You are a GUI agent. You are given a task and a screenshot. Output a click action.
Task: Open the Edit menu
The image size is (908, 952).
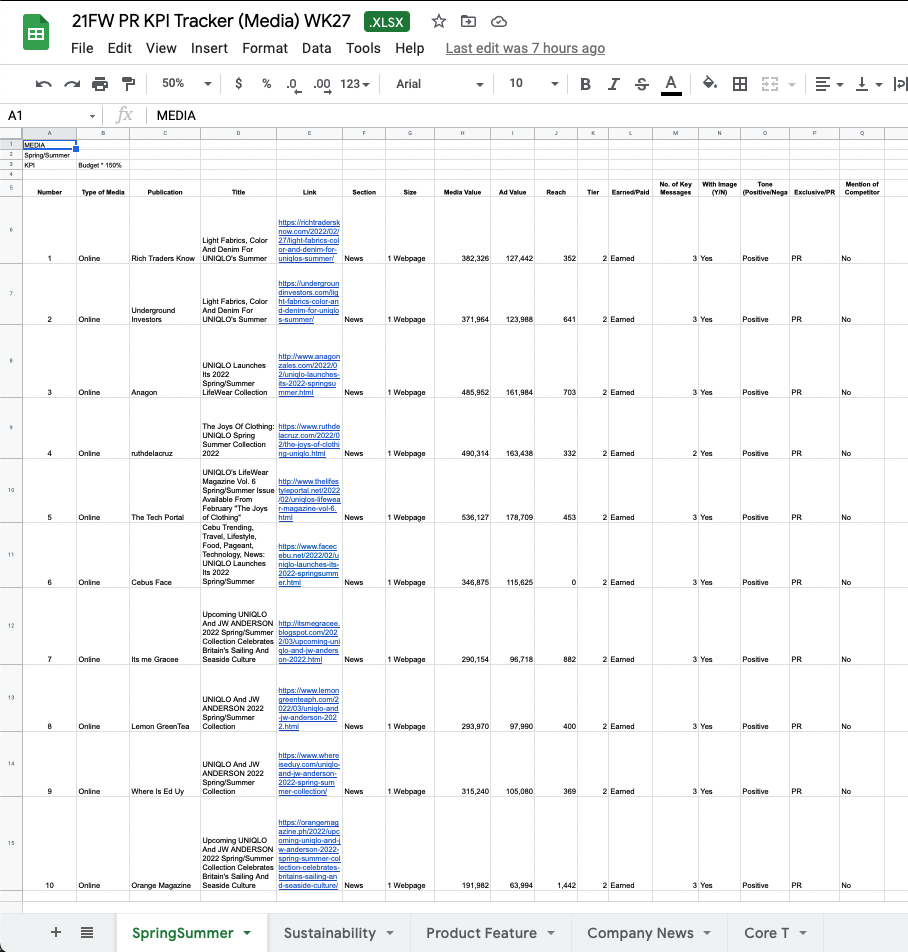tap(120, 49)
